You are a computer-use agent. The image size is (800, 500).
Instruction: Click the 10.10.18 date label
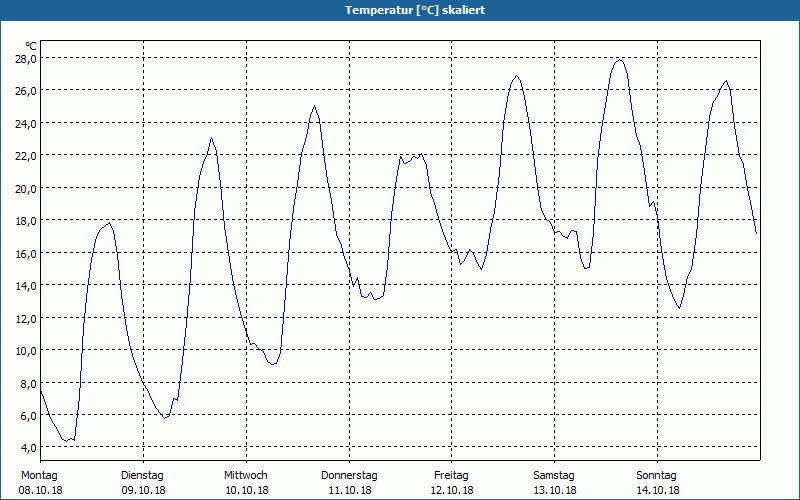click(x=247, y=490)
